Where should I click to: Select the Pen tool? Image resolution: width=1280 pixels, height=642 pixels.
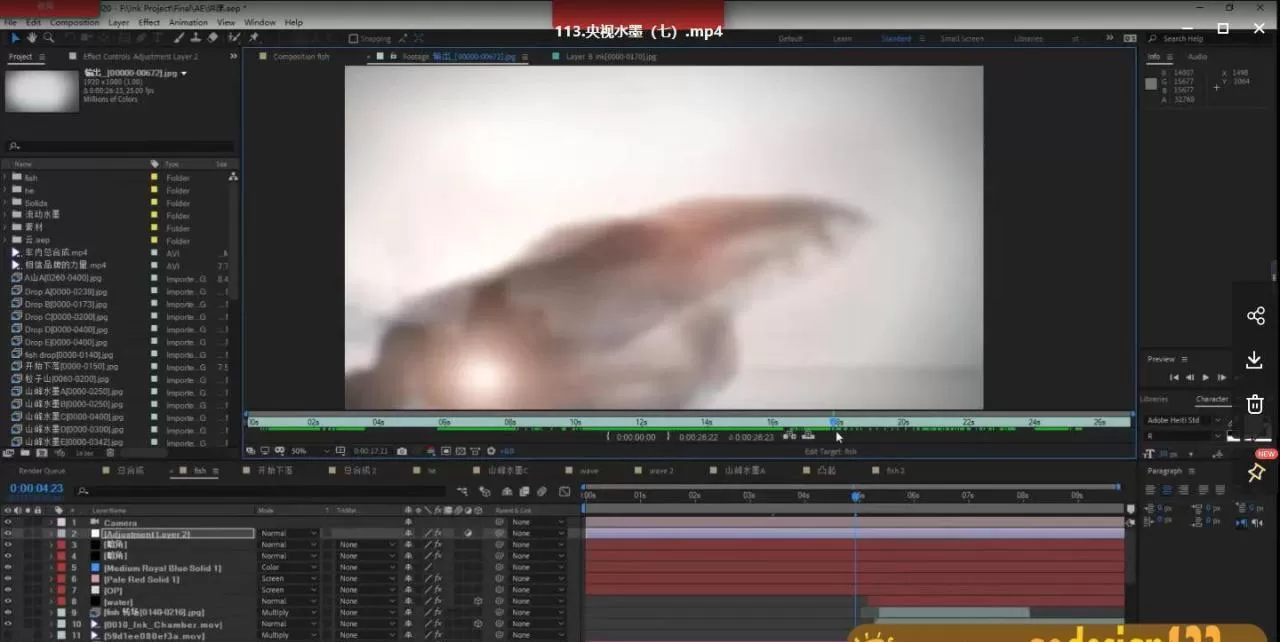point(140,37)
